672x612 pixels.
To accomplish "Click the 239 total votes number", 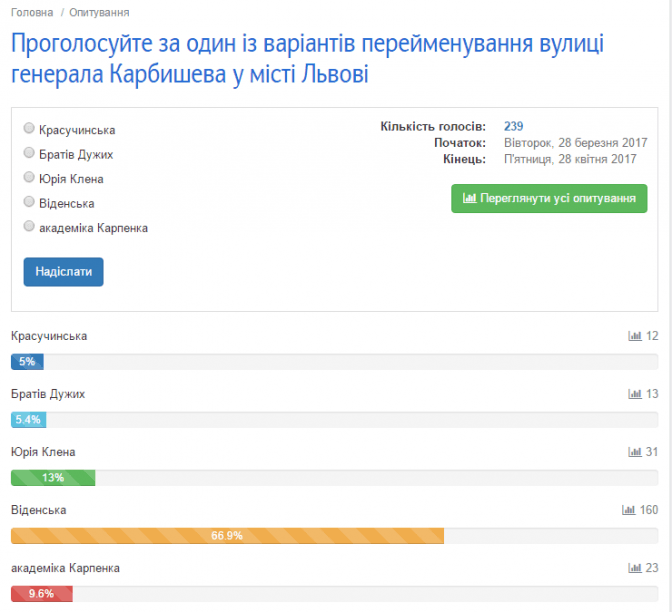I will (513, 126).
